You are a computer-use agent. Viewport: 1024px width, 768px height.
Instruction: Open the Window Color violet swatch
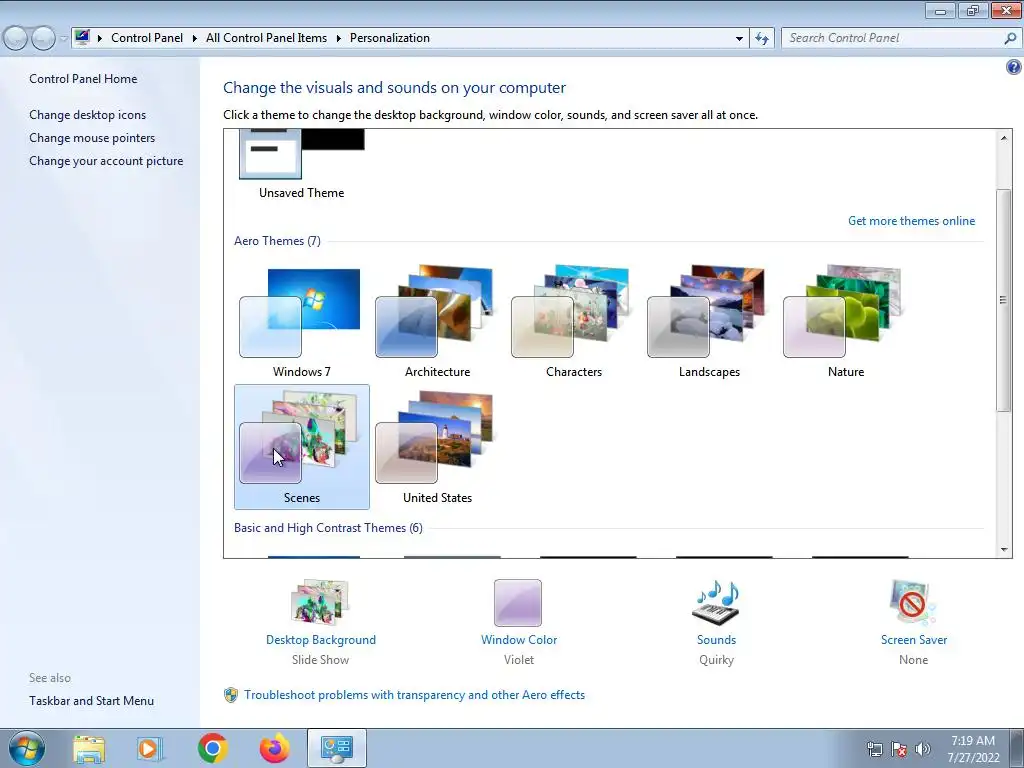tap(518, 602)
